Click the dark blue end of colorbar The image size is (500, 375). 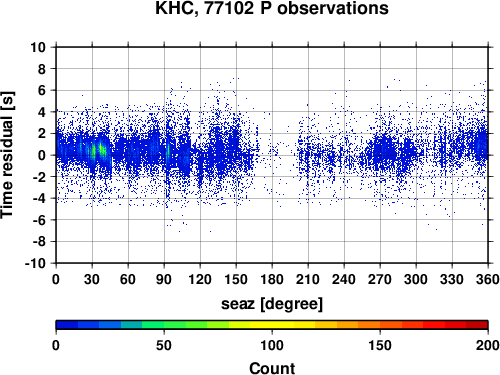[67, 325]
